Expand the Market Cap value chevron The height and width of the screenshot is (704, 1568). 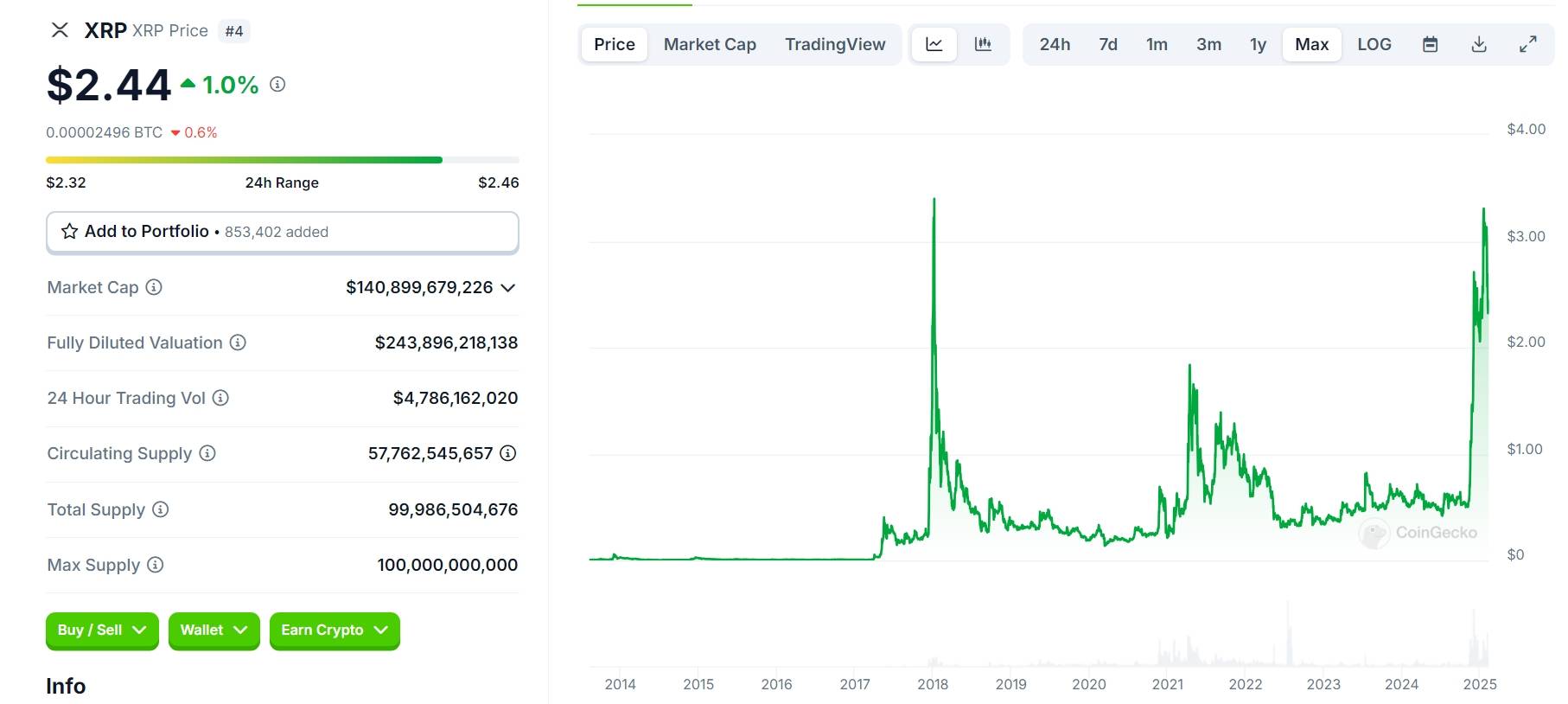(508, 288)
